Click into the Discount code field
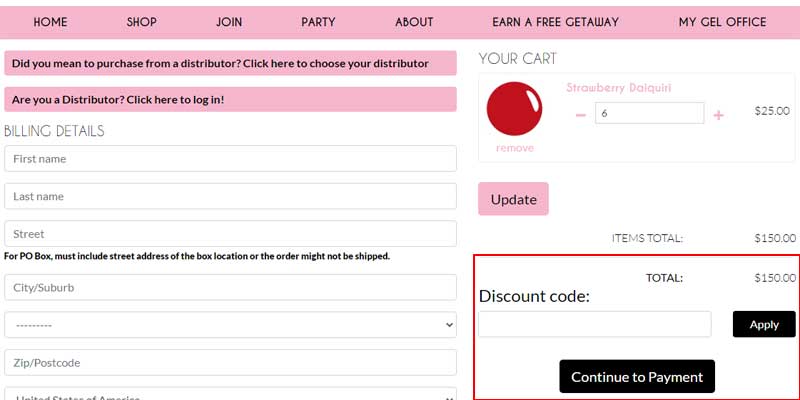The image size is (800, 400). tap(595, 324)
